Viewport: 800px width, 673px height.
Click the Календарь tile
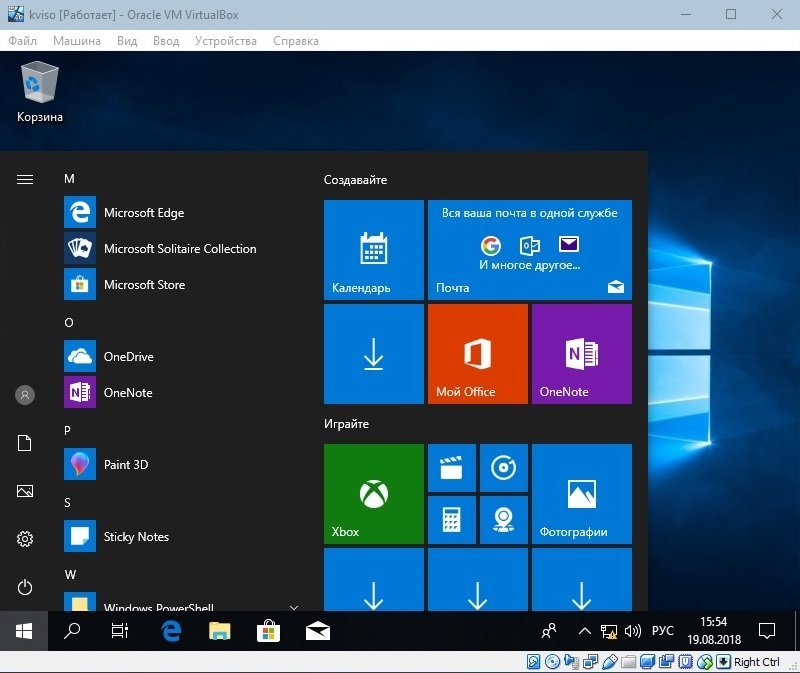point(373,250)
